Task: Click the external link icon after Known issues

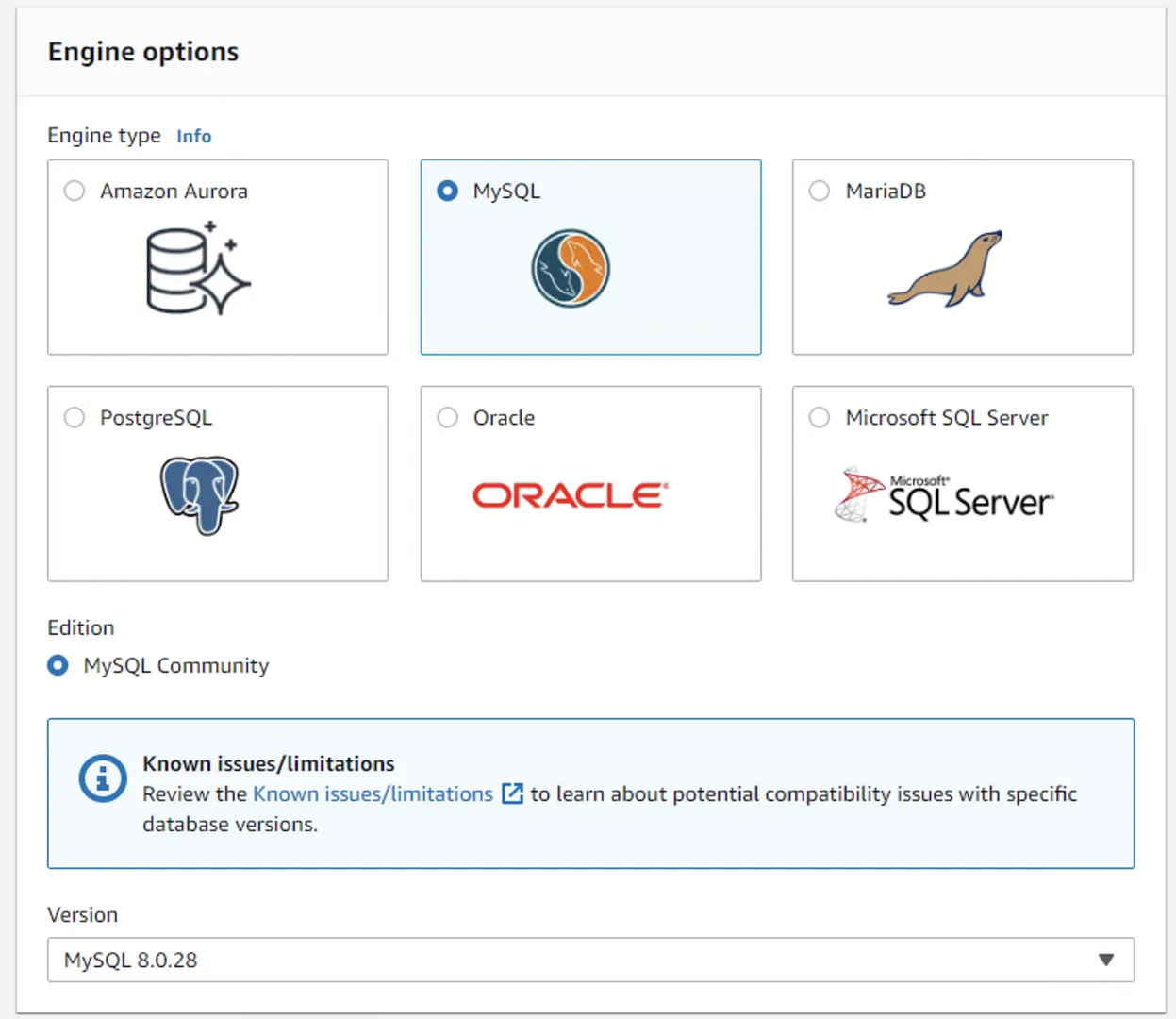Action: [x=512, y=793]
